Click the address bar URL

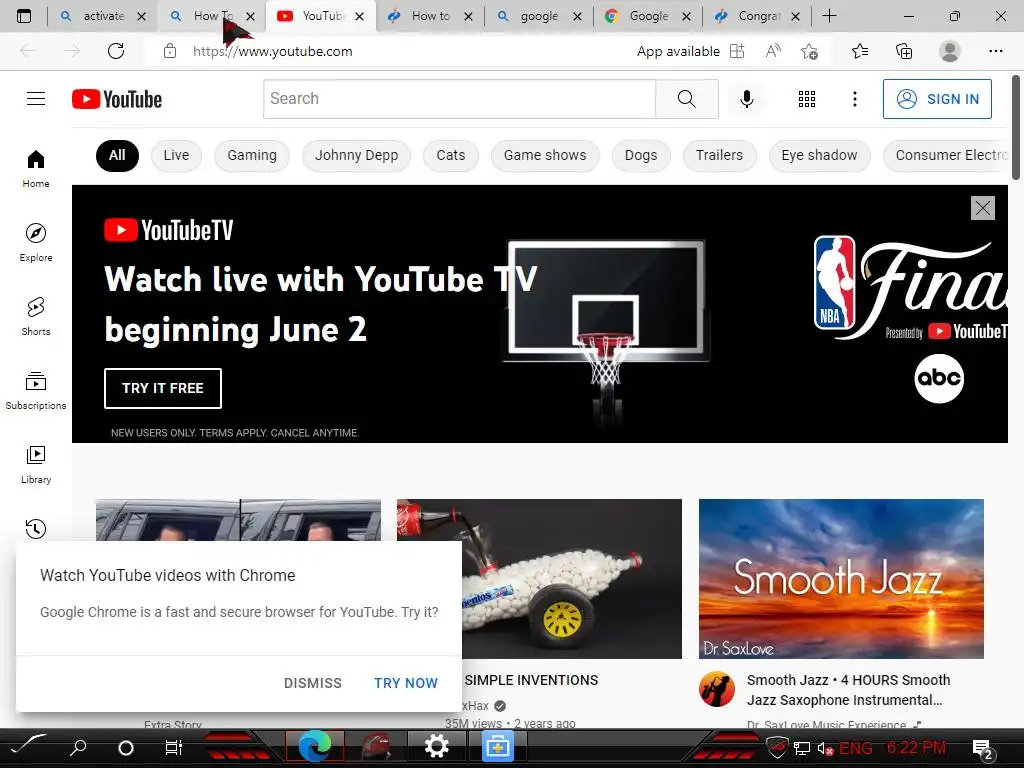(272, 52)
